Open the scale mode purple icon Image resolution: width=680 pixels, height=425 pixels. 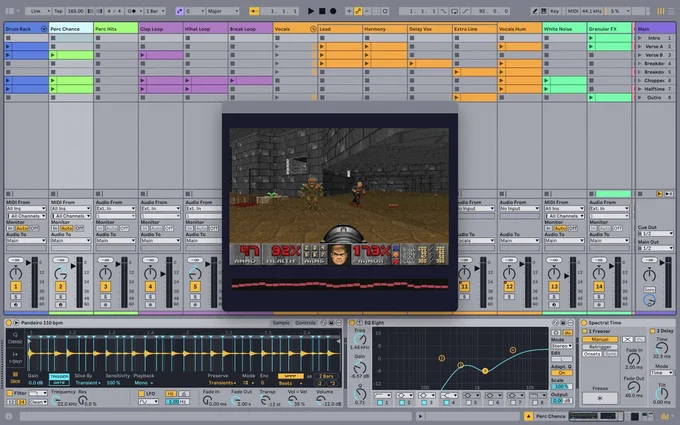180,11
